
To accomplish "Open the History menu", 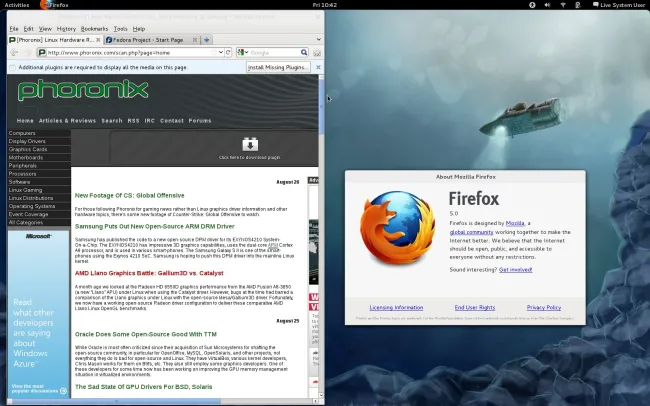I will (66, 29).
